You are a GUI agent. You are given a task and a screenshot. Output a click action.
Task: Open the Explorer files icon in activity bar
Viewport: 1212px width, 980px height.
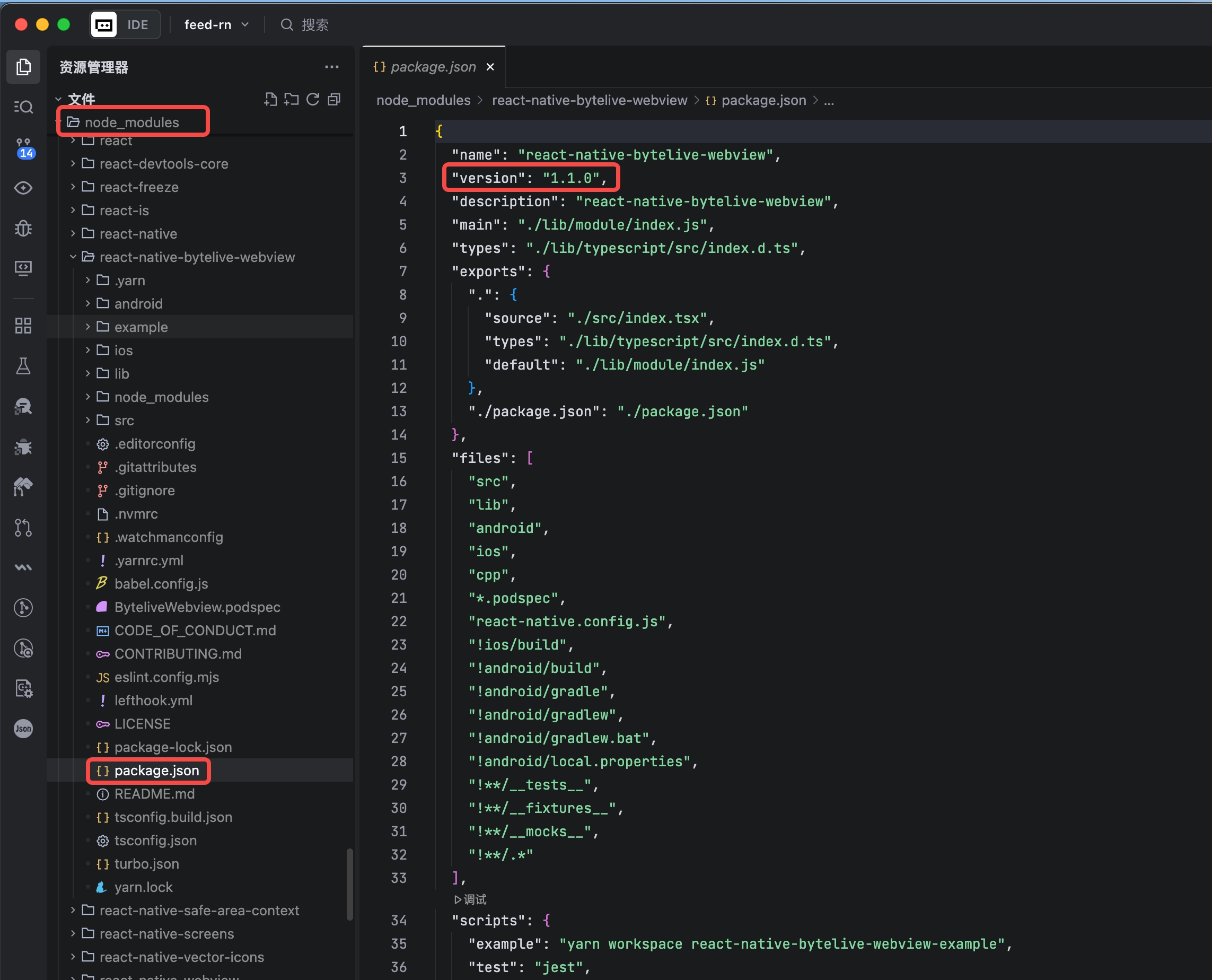(23, 67)
